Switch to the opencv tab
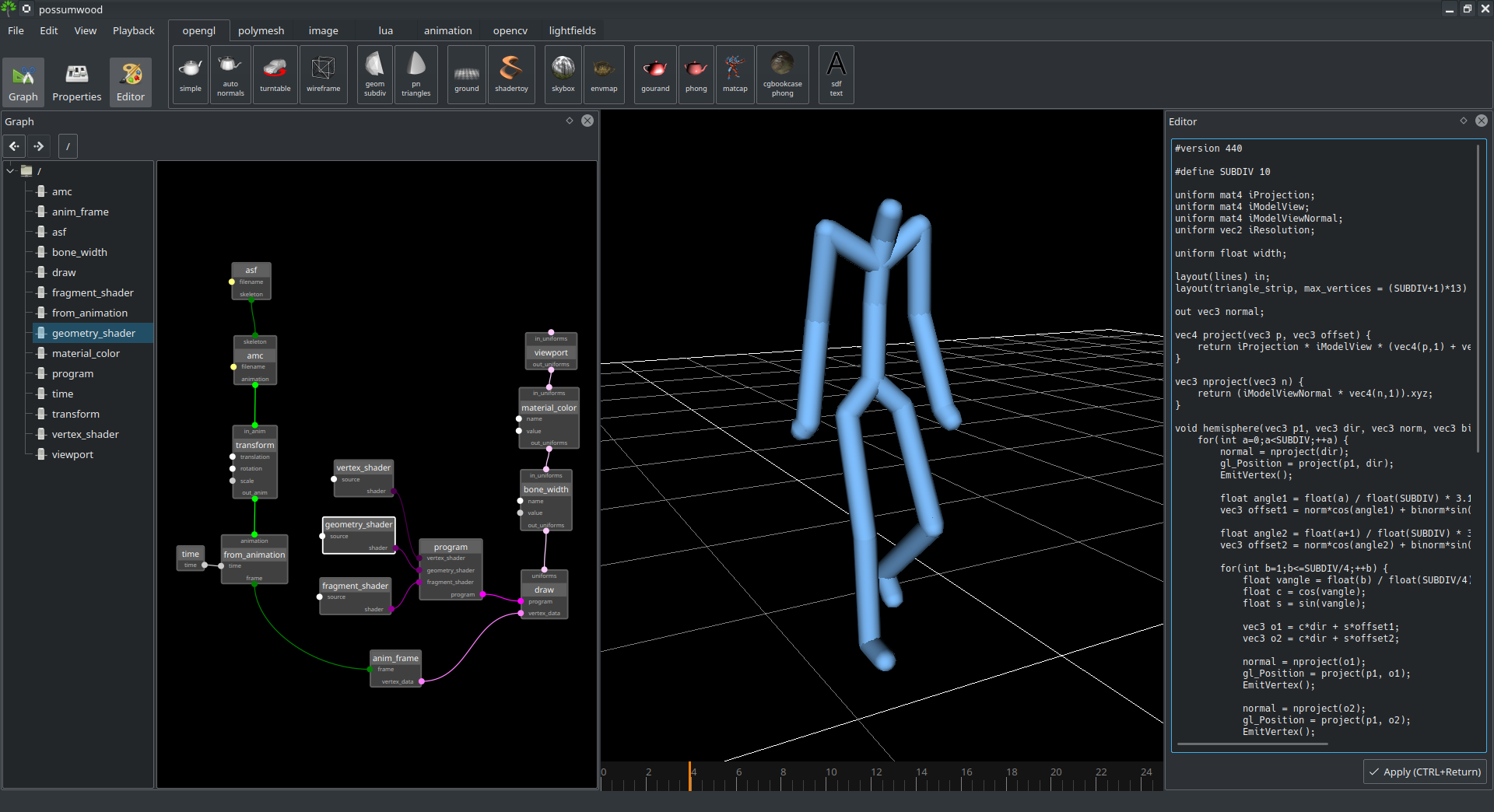The height and width of the screenshot is (812, 1494). (x=510, y=30)
